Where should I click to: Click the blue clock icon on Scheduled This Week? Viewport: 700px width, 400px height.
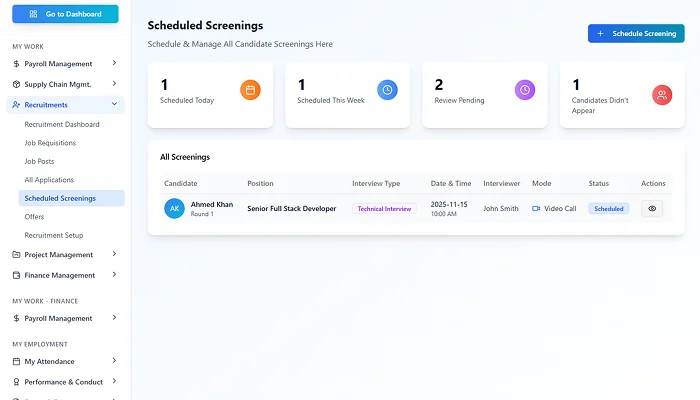coord(387,90)
